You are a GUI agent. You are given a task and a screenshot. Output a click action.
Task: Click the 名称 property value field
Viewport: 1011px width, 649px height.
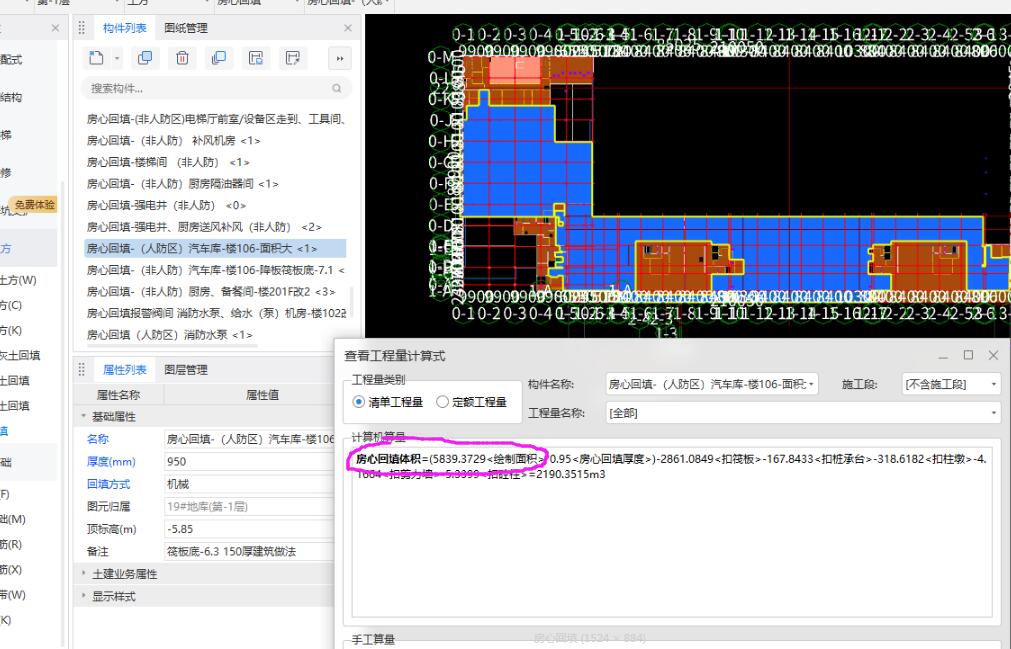tap(250, 439)
